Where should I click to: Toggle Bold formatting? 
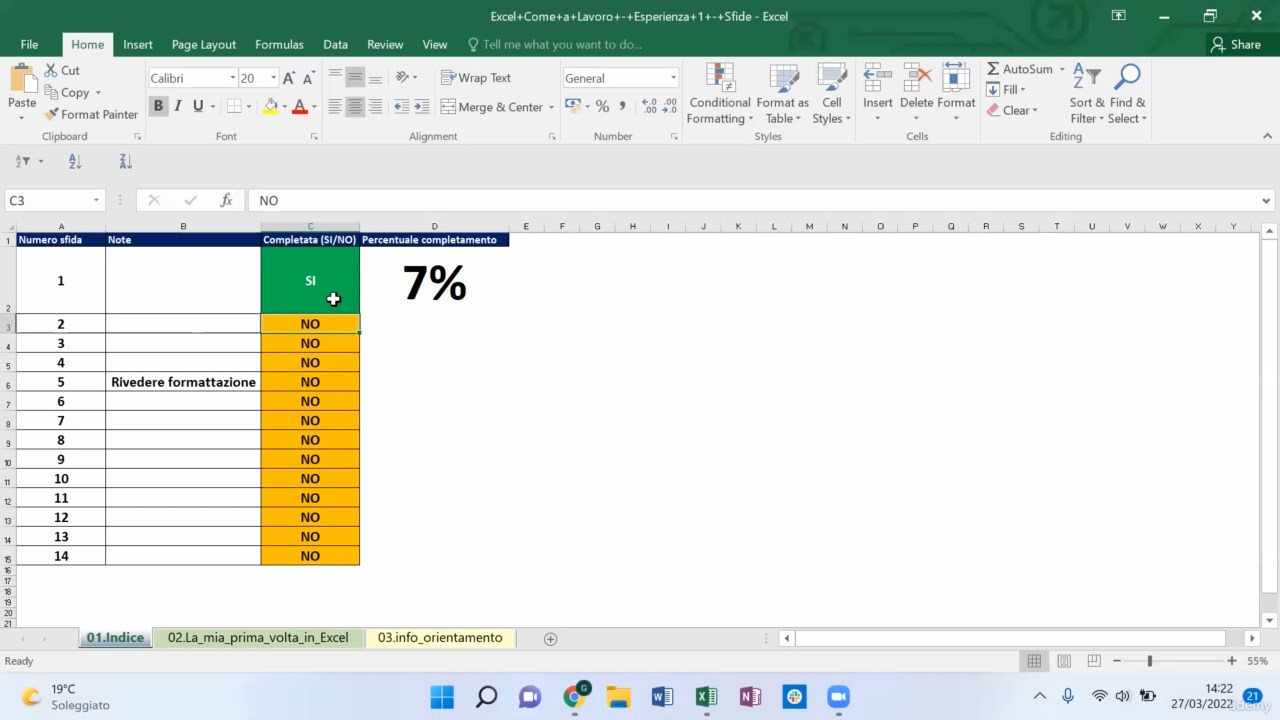(x=158, y=106)
